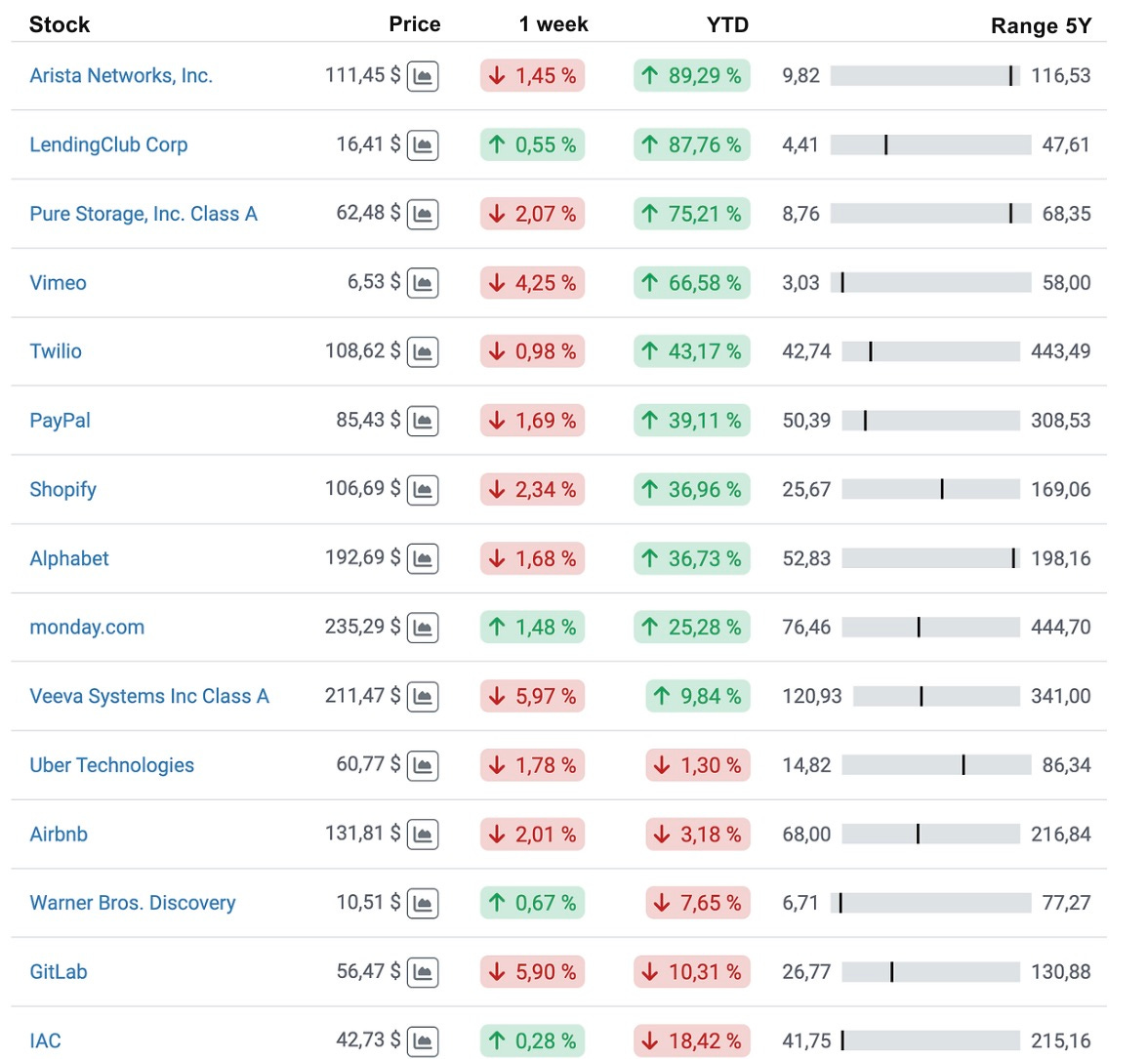Screen dimensions: 1148x1059
Task: Click Twilio 5Y high value 443,49
Action: coord(1061,351)
